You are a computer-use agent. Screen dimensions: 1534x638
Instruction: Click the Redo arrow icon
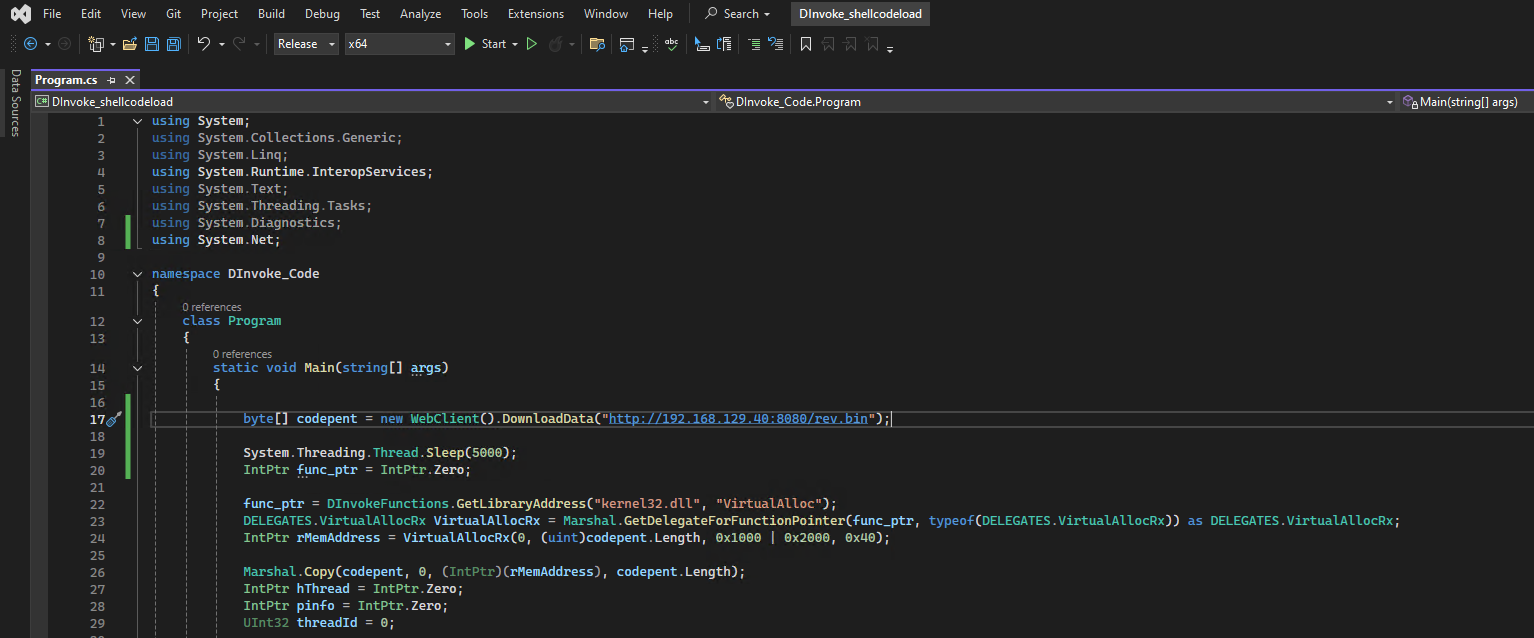[x=239, y=44]
